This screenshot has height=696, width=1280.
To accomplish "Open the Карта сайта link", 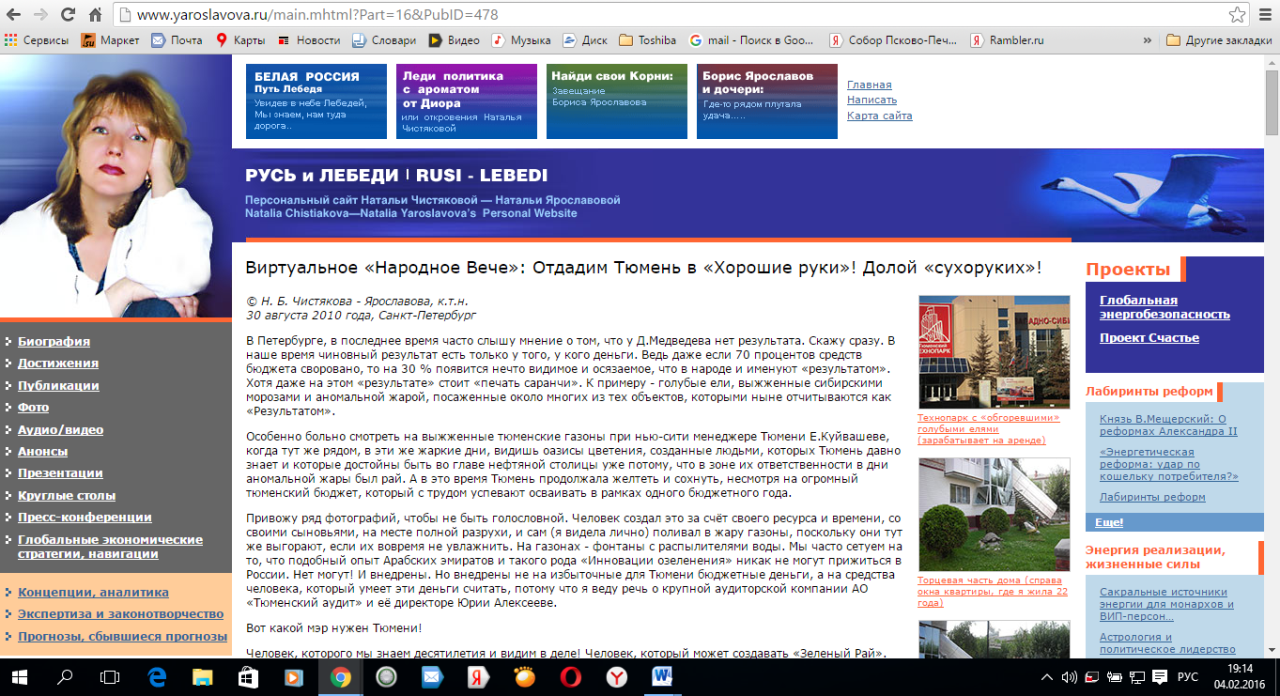I will coord(879,116).
